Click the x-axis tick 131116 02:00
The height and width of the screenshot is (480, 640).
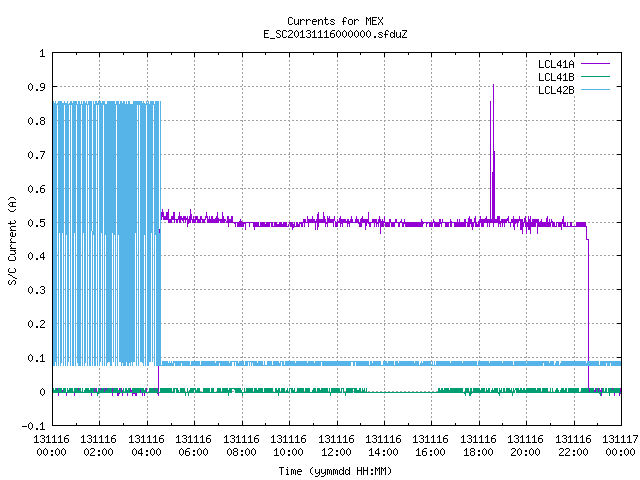tap(98, 446)
